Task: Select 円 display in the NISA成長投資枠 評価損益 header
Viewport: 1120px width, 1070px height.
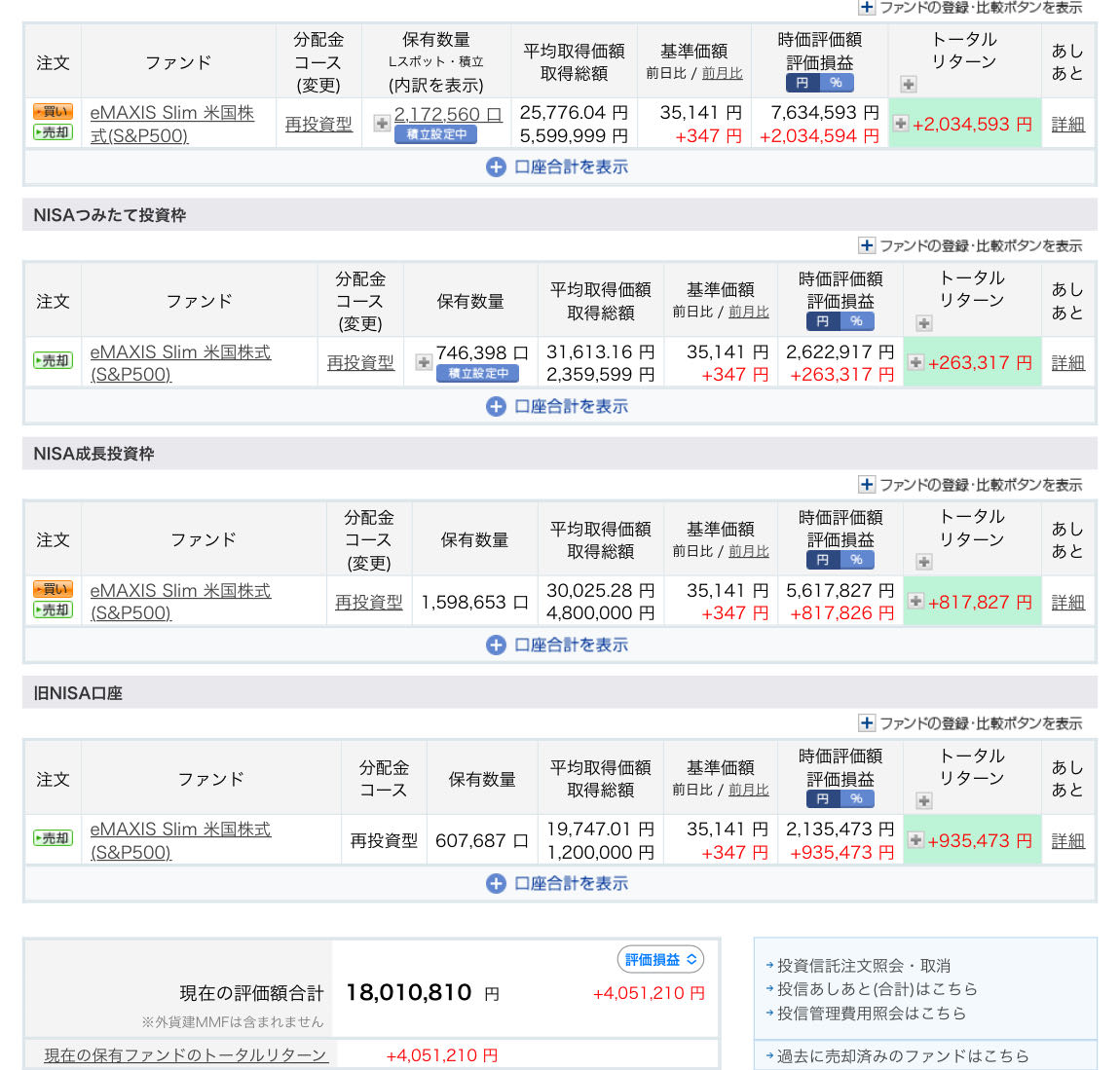Action: (x=823, y=560)
